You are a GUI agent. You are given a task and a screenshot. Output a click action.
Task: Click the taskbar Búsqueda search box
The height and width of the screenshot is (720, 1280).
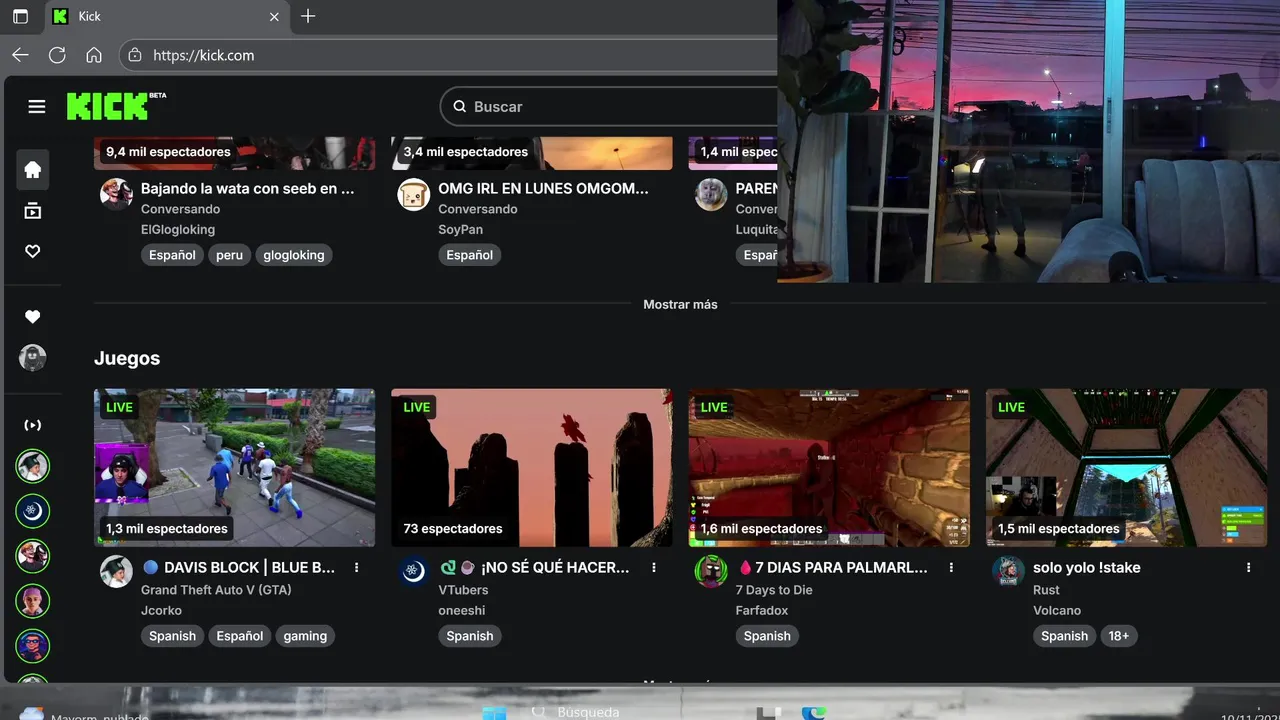coord(587,712)
